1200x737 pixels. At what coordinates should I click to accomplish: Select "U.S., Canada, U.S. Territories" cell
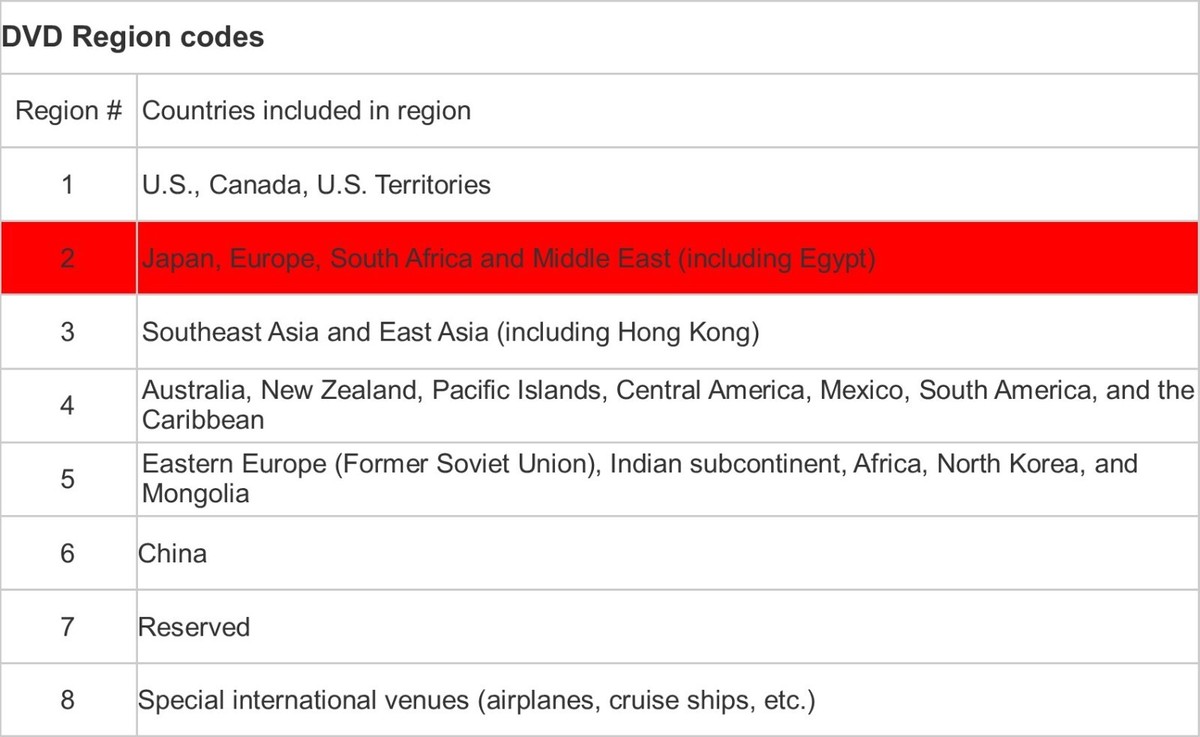(x=316, y=184)
